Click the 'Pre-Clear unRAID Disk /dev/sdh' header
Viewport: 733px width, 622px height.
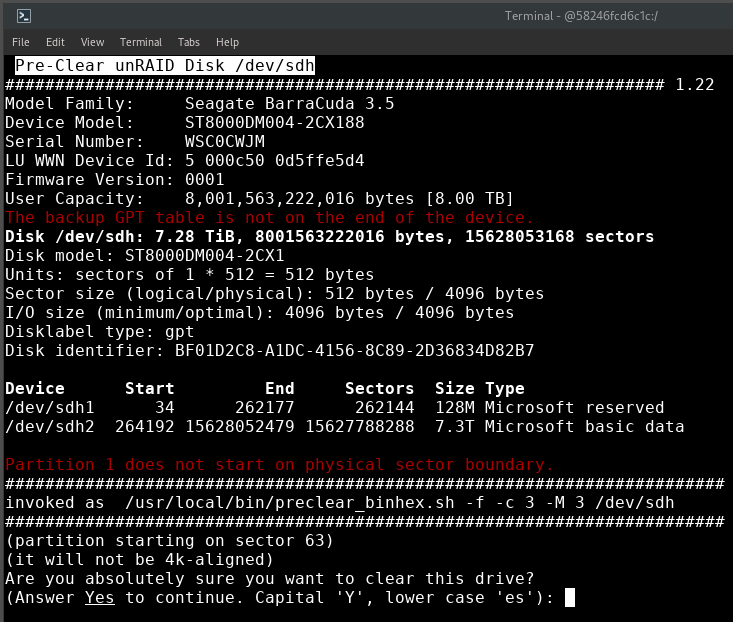coord(165,65)
